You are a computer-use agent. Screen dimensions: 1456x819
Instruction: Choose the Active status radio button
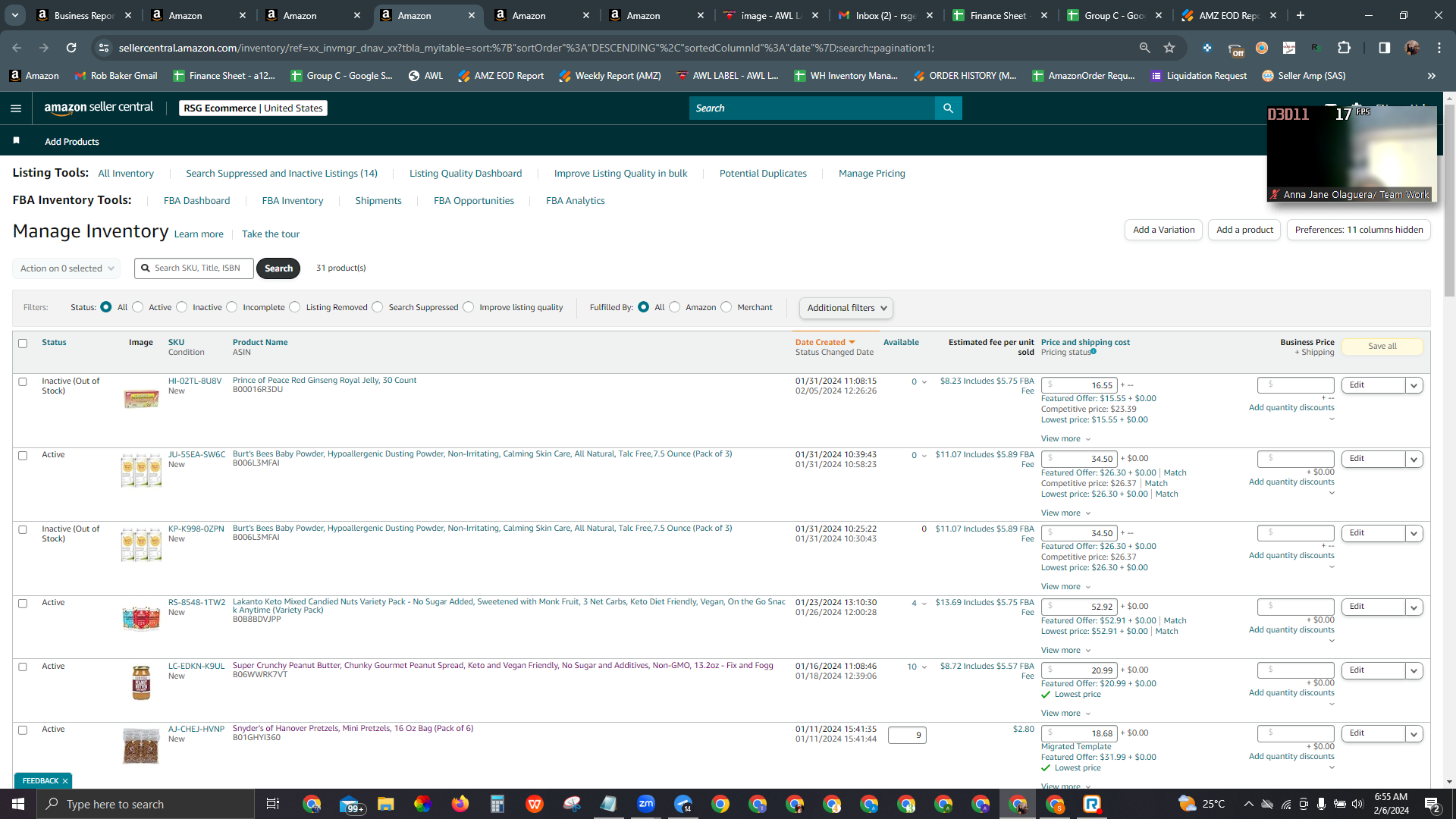click(x=138, y=307)
